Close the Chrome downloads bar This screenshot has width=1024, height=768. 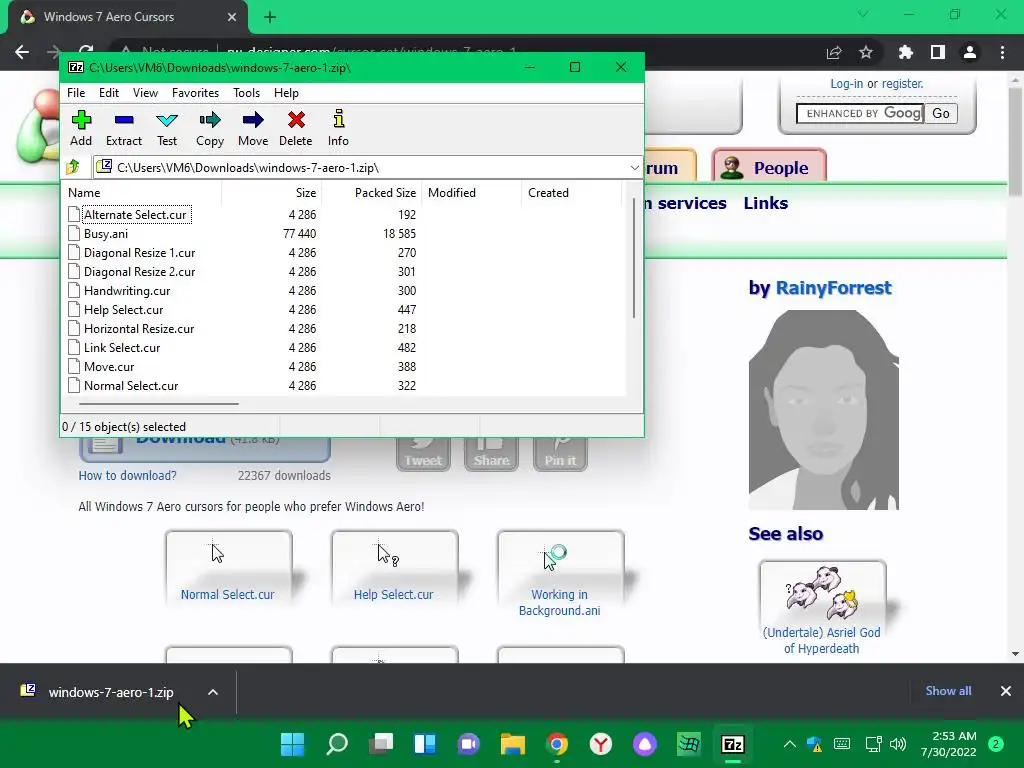1006,691
